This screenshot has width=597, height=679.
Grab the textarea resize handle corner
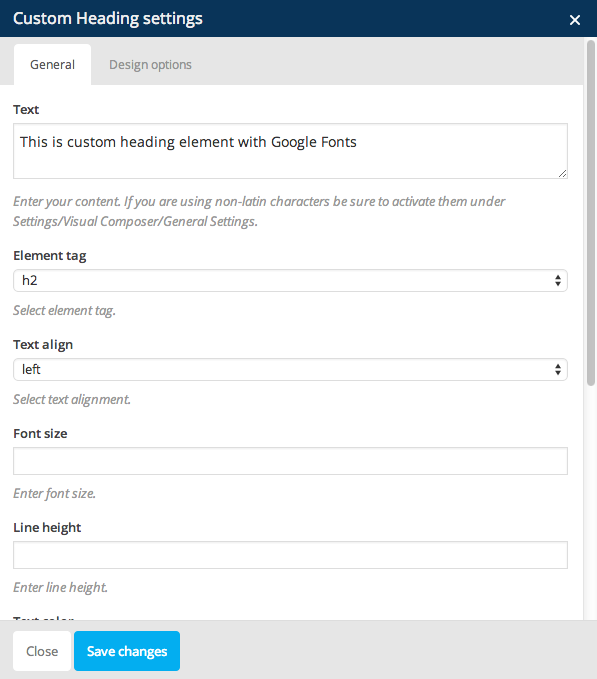[562, 174]
